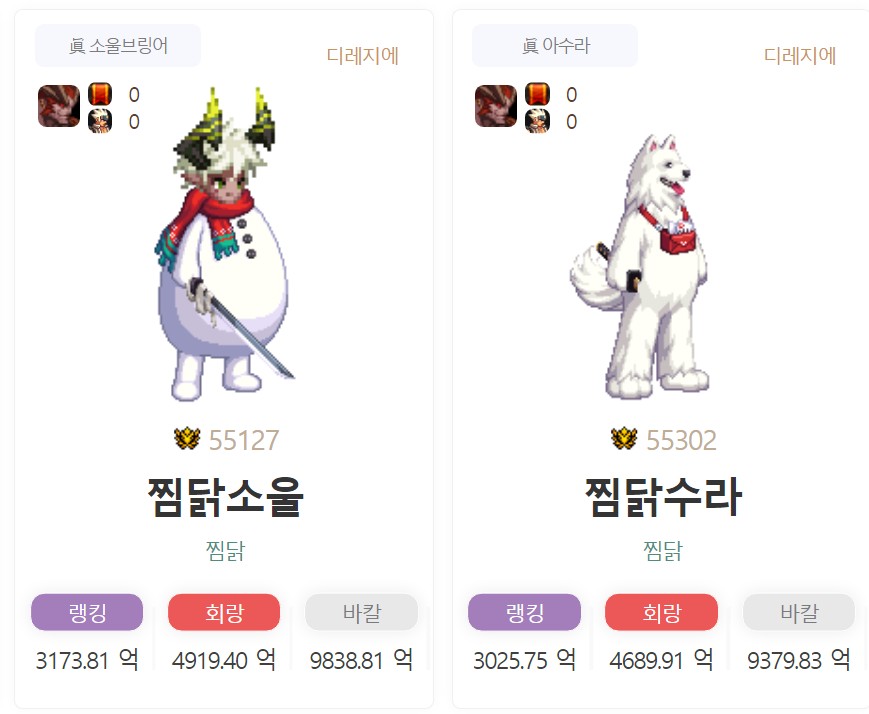
Task: Select the 랭킹 tab on 찜닭소울 card
Action: 87,612
